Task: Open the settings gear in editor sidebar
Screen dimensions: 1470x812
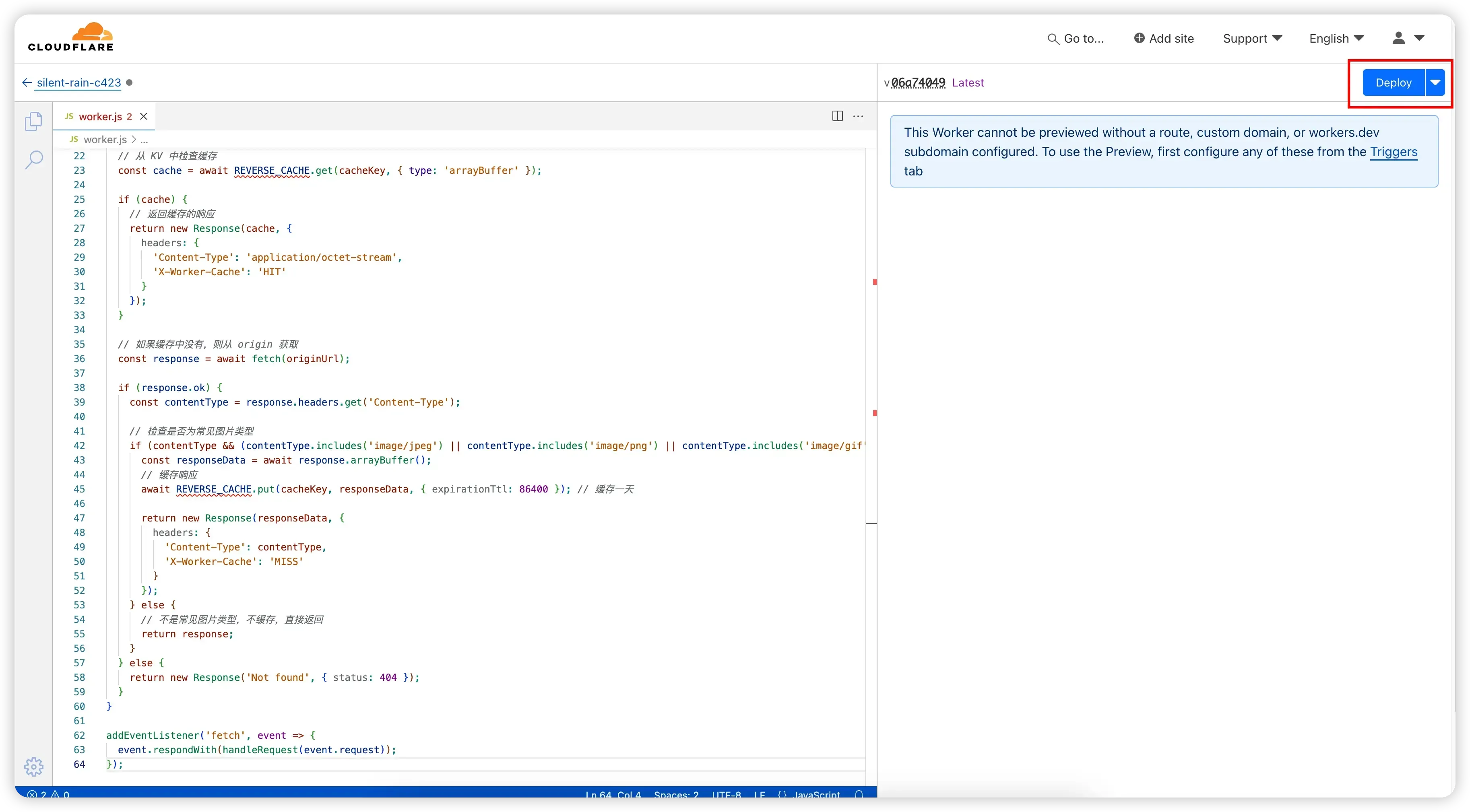Action: point(34,767)
